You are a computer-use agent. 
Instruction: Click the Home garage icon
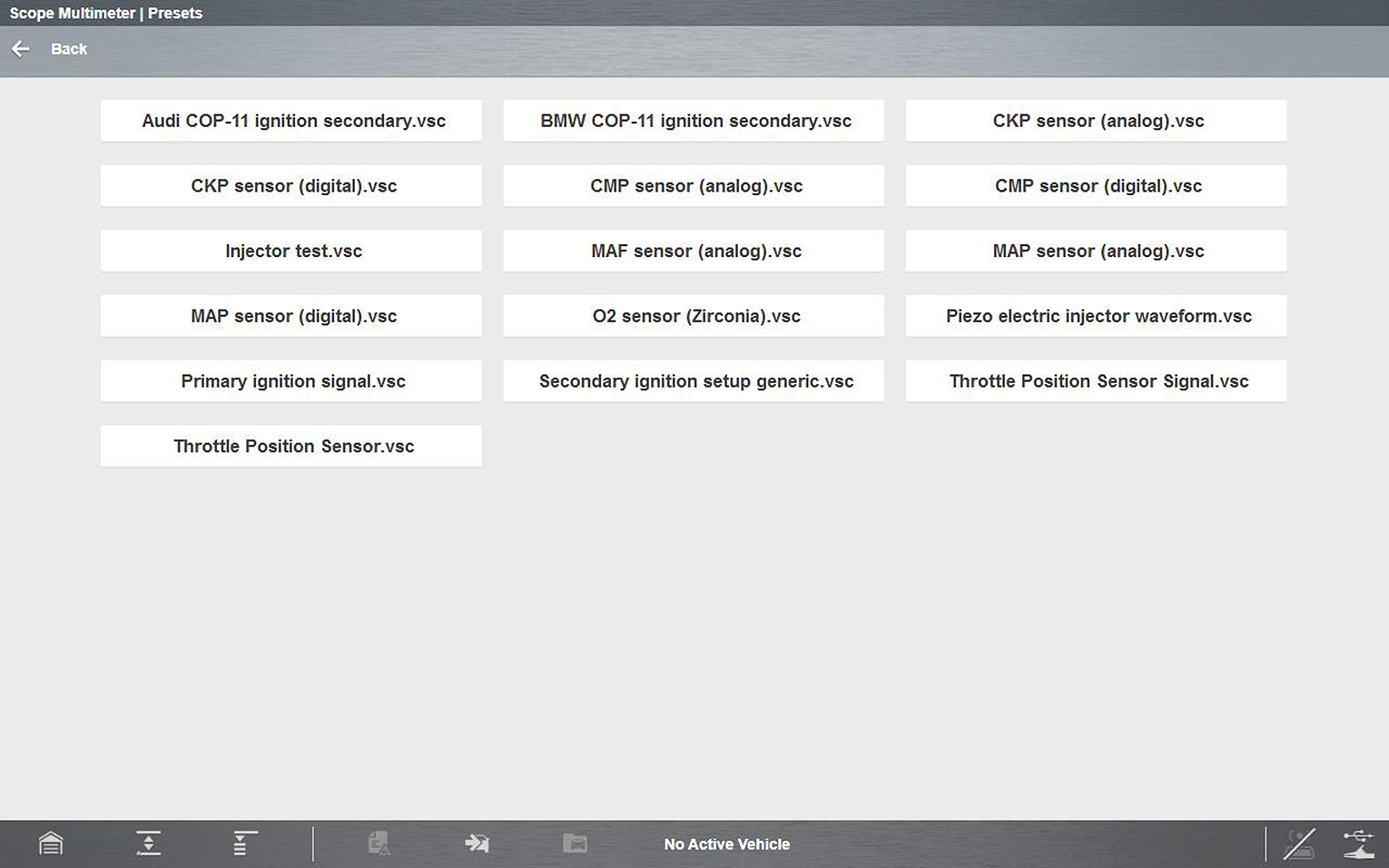tap(51, 843)
